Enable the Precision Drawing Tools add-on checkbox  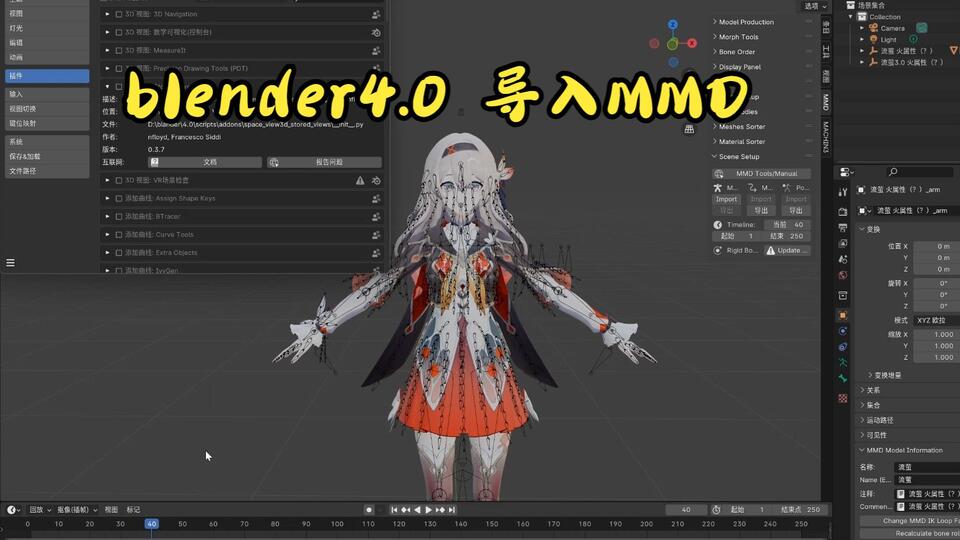click(119, 69)
